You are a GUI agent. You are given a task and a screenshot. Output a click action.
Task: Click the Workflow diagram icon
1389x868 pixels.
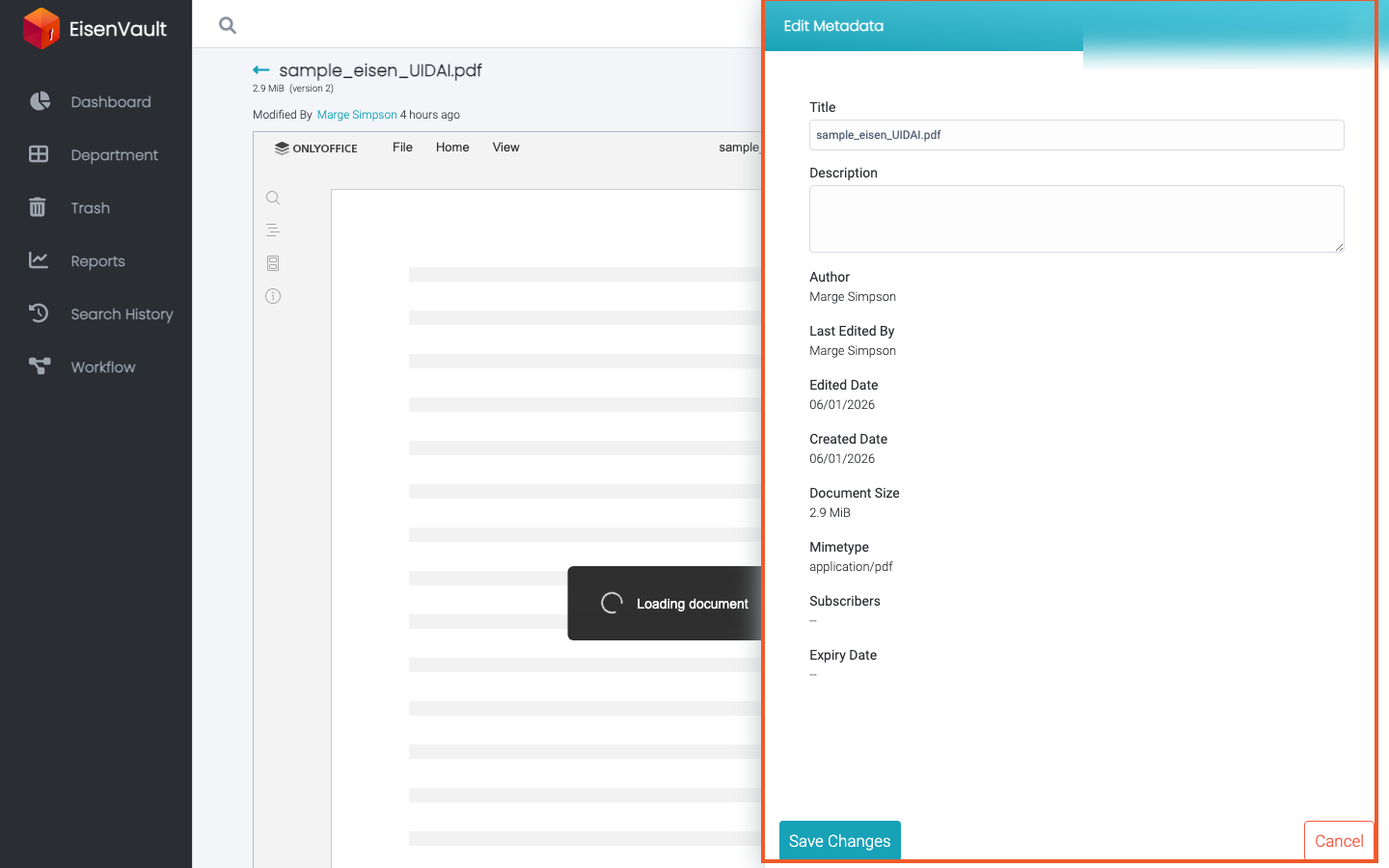[40, 366]
